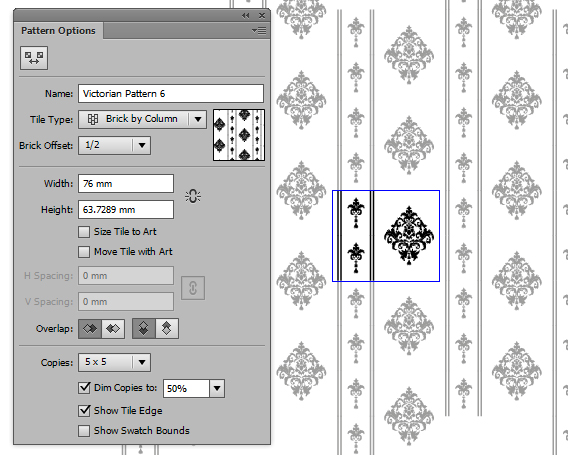Image resolution: width=568 pixels, height=455 pixels.
Task: Collapse the panel using double-arrow icon
Action: (x=246, y=15)
